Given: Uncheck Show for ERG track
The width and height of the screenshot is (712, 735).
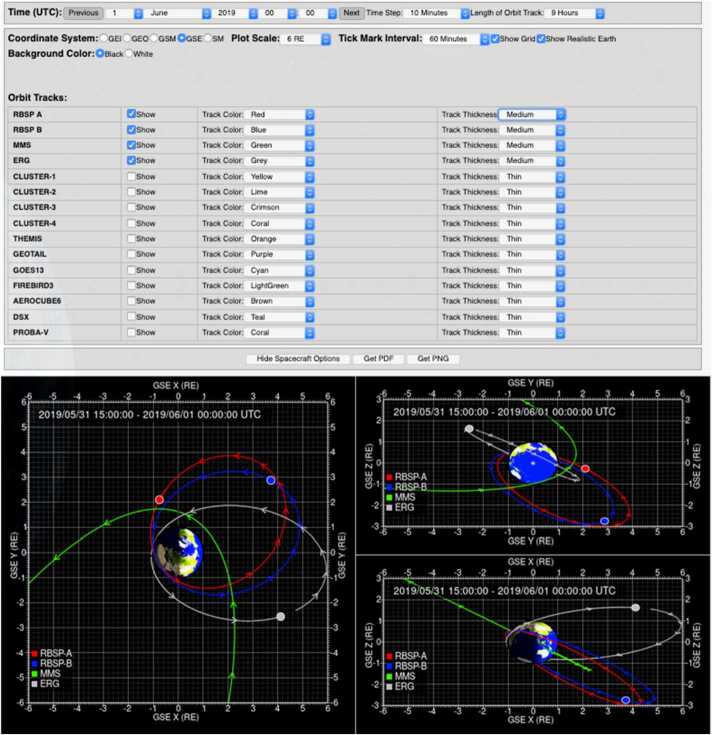Looking at the screenshot, I should click(132, 160).
